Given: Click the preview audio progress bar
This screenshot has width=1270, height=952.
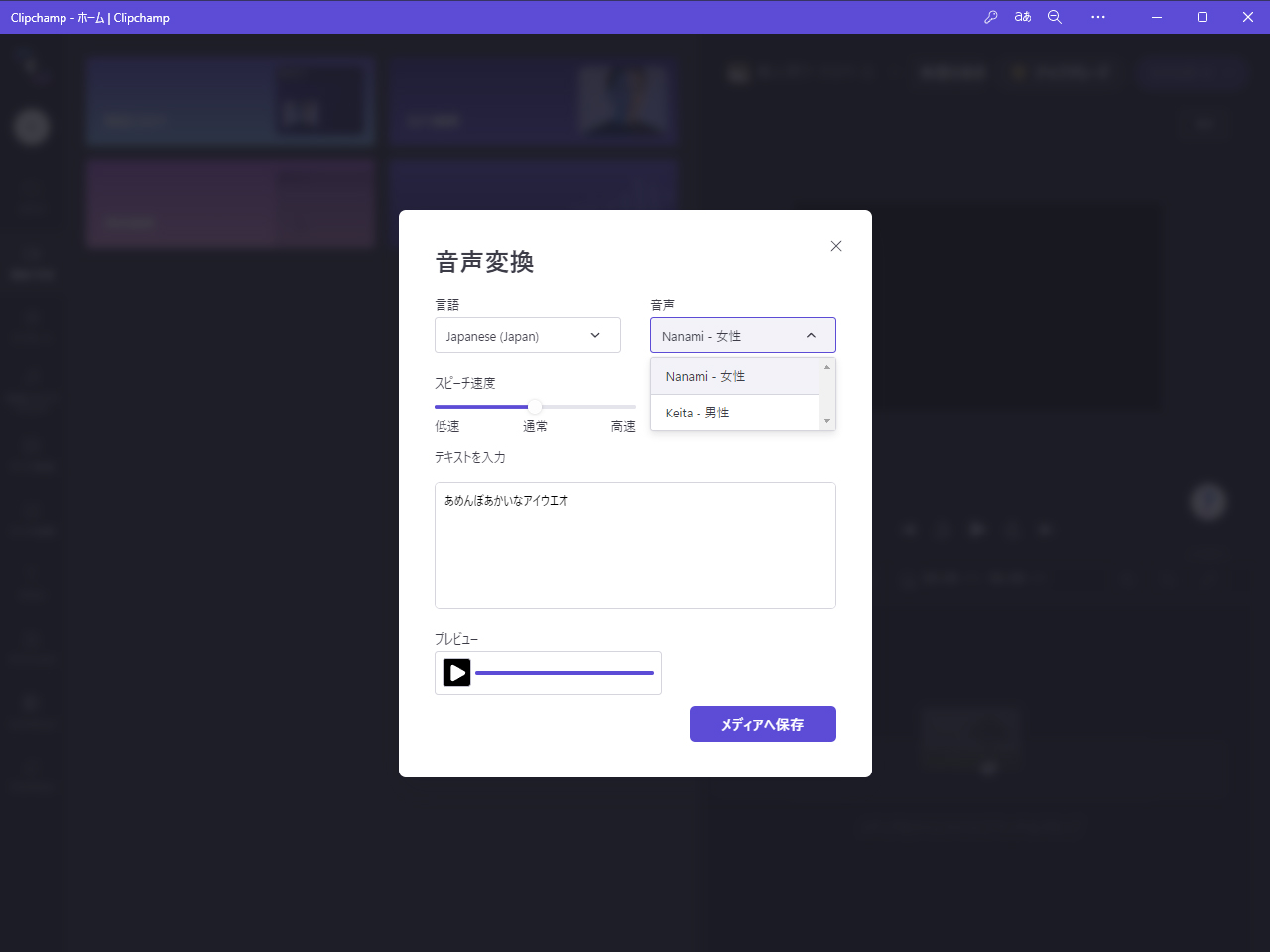Looking at the screenshot, I should [565, 673].
